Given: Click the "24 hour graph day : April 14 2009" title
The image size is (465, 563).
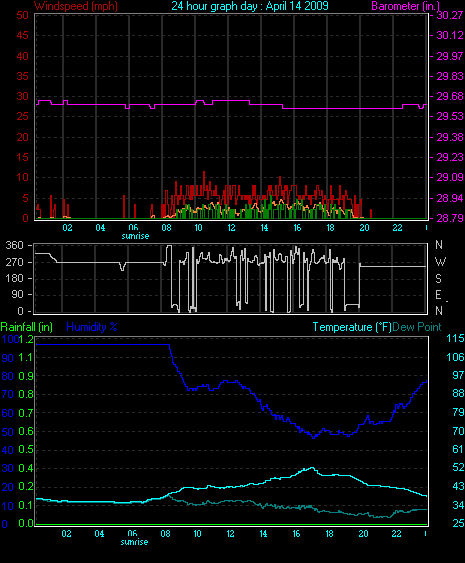Looking at the screenshot, I should [x=250, y=6].
